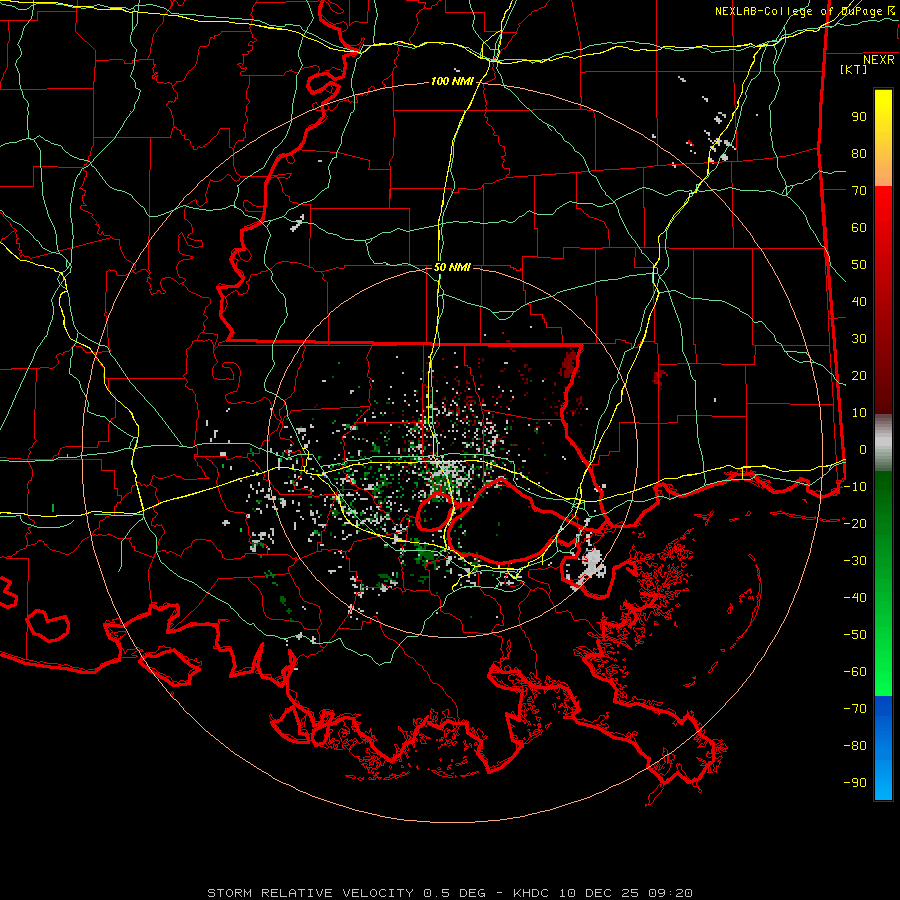Click the positive 70 kt scale label
900x900 pixels.
pyautogui.click(x=859, y=191)
